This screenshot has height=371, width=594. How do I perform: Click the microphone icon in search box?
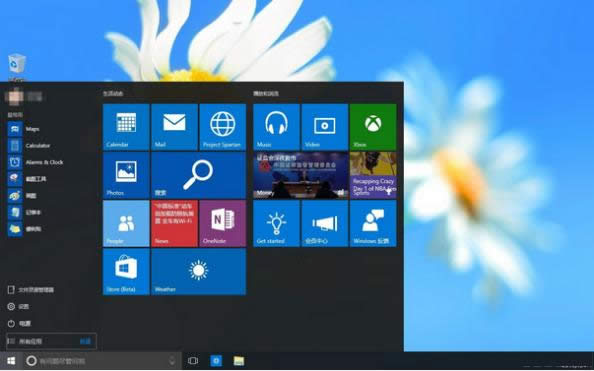(x=172, y=361)
